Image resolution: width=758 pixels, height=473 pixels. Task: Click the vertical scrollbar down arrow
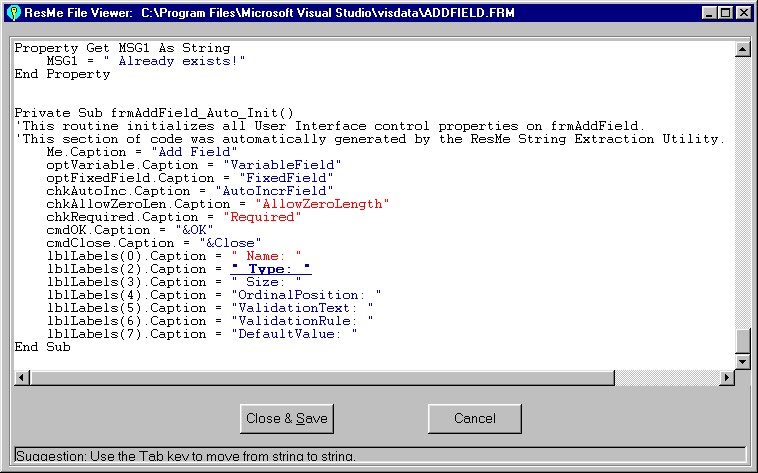[742, 362]
